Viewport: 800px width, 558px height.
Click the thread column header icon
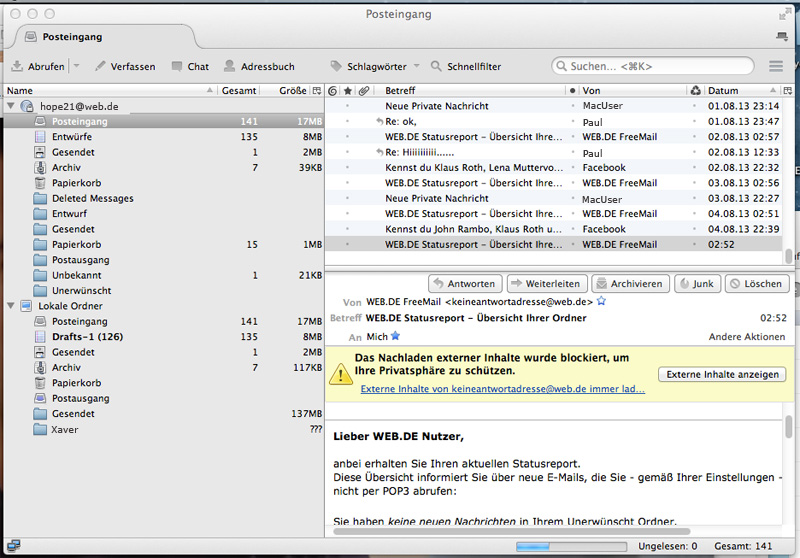tap(333, 91)
